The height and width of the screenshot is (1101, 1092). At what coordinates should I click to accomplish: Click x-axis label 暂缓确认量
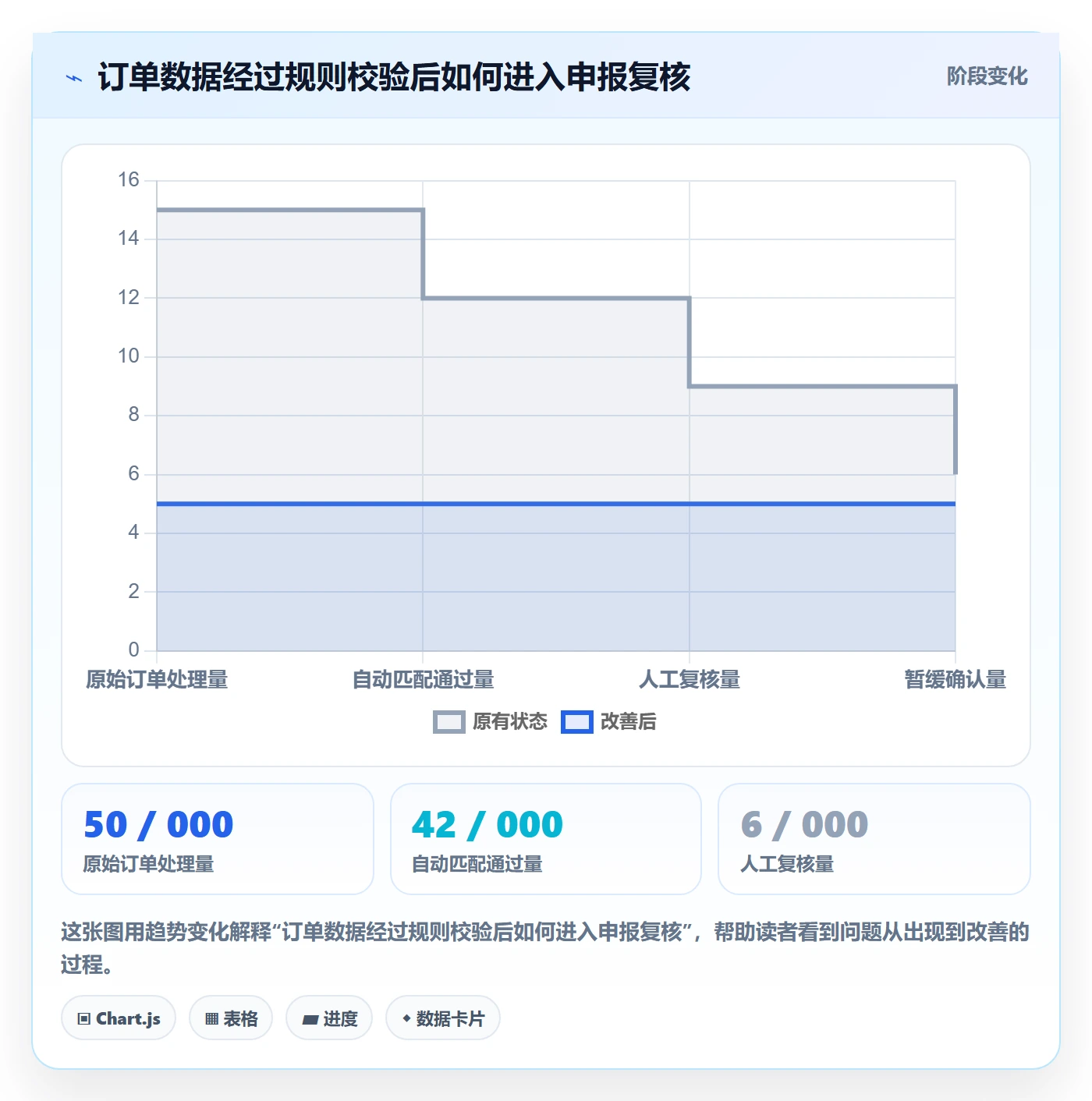pyautogui.click(x=955, y=680)
